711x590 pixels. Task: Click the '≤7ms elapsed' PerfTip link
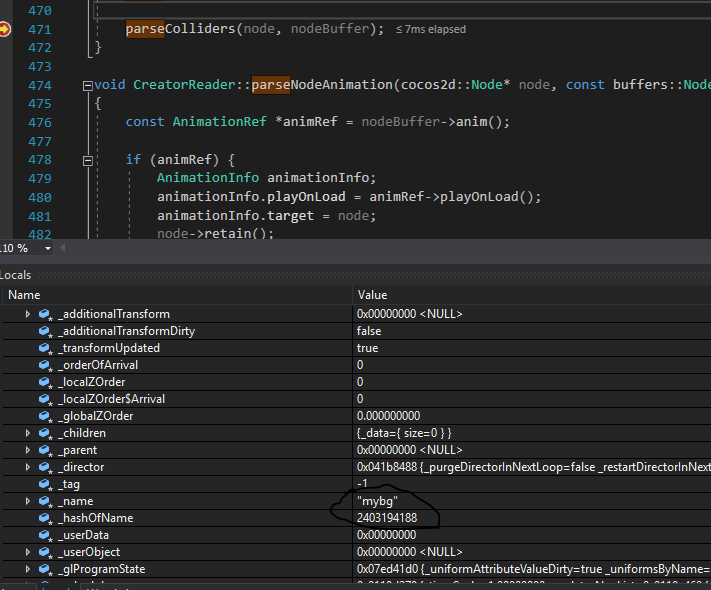431,30
